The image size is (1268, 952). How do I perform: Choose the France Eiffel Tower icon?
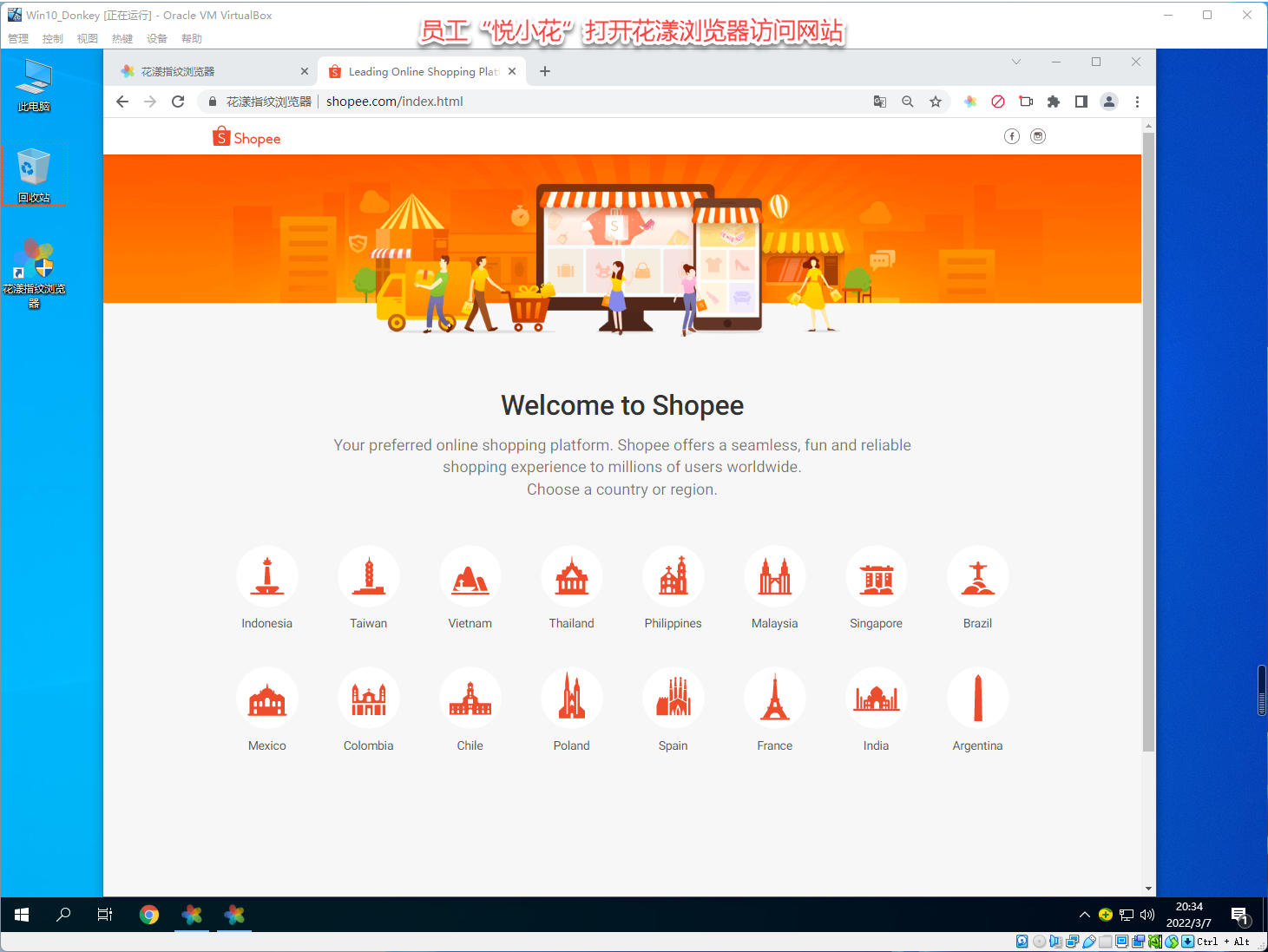775,698
